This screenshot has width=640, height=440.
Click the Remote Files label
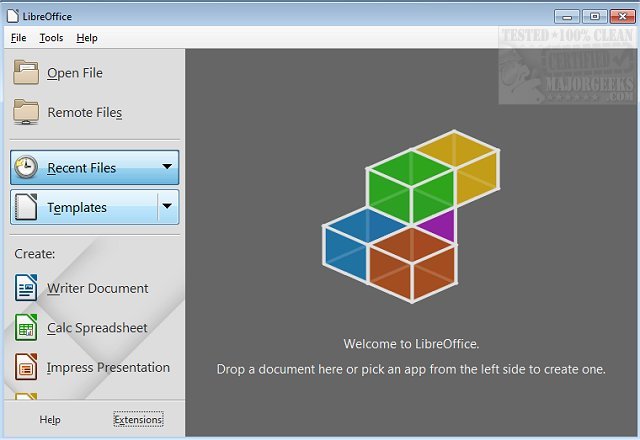pos(85,112)
